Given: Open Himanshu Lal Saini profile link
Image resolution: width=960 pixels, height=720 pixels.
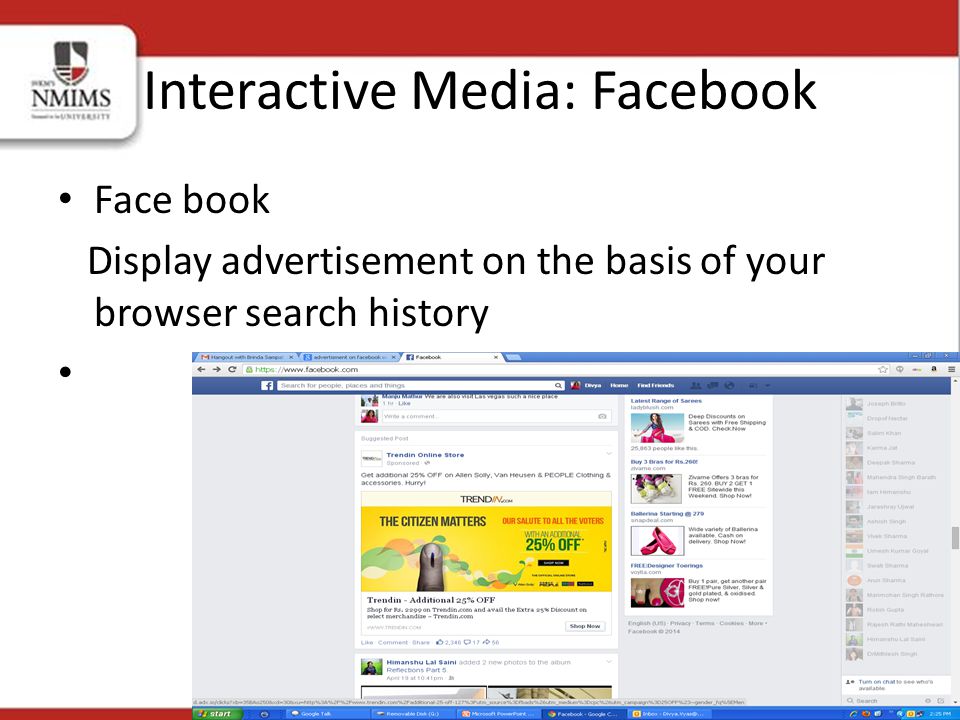Looking at the screenshot, I should pyautogui.click(x=421, y=662).
